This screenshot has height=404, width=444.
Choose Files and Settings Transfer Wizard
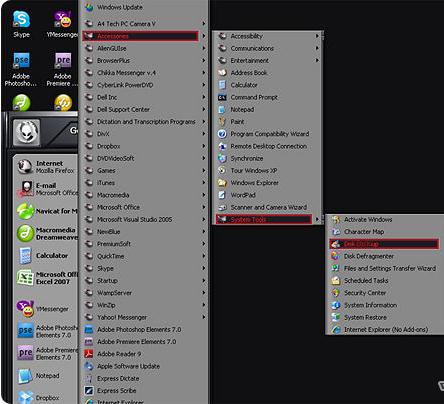pyautogui.click(x=384, y=268)
